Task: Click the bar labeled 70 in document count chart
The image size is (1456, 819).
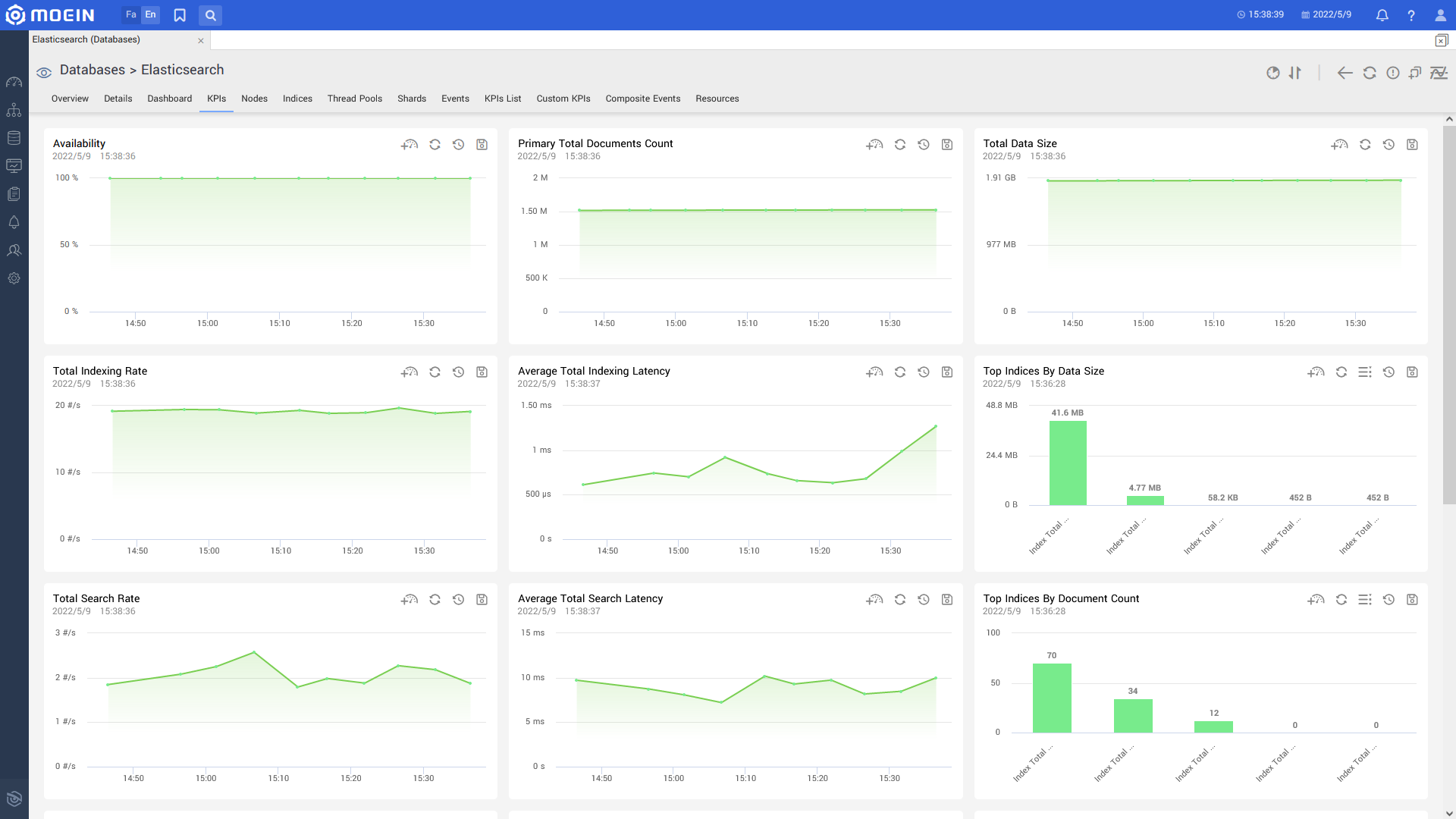Action: [1052, 698]
